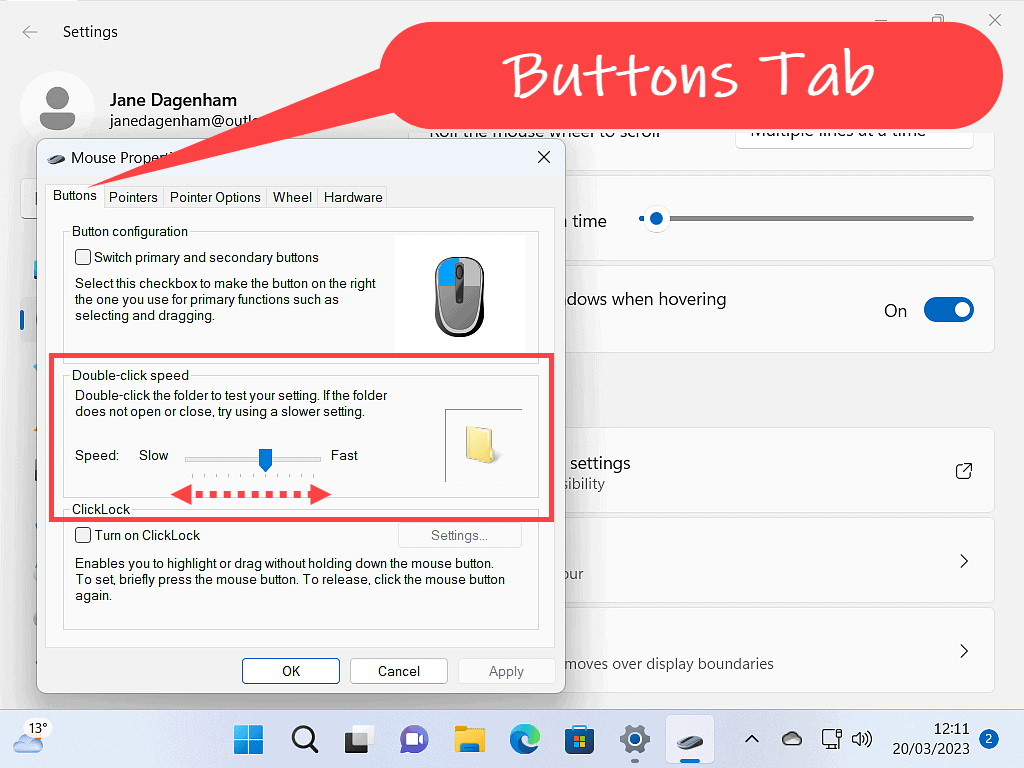Click the Windows Start icon in taskbar
This screenshot has width=1024, height=768.
(248, 740)
